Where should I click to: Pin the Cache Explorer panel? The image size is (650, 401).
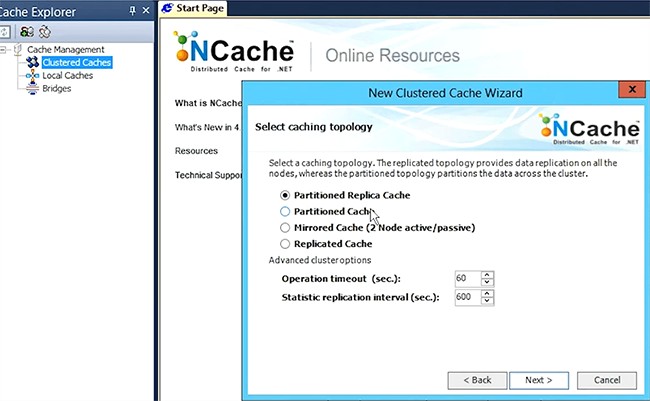point(133,11)
